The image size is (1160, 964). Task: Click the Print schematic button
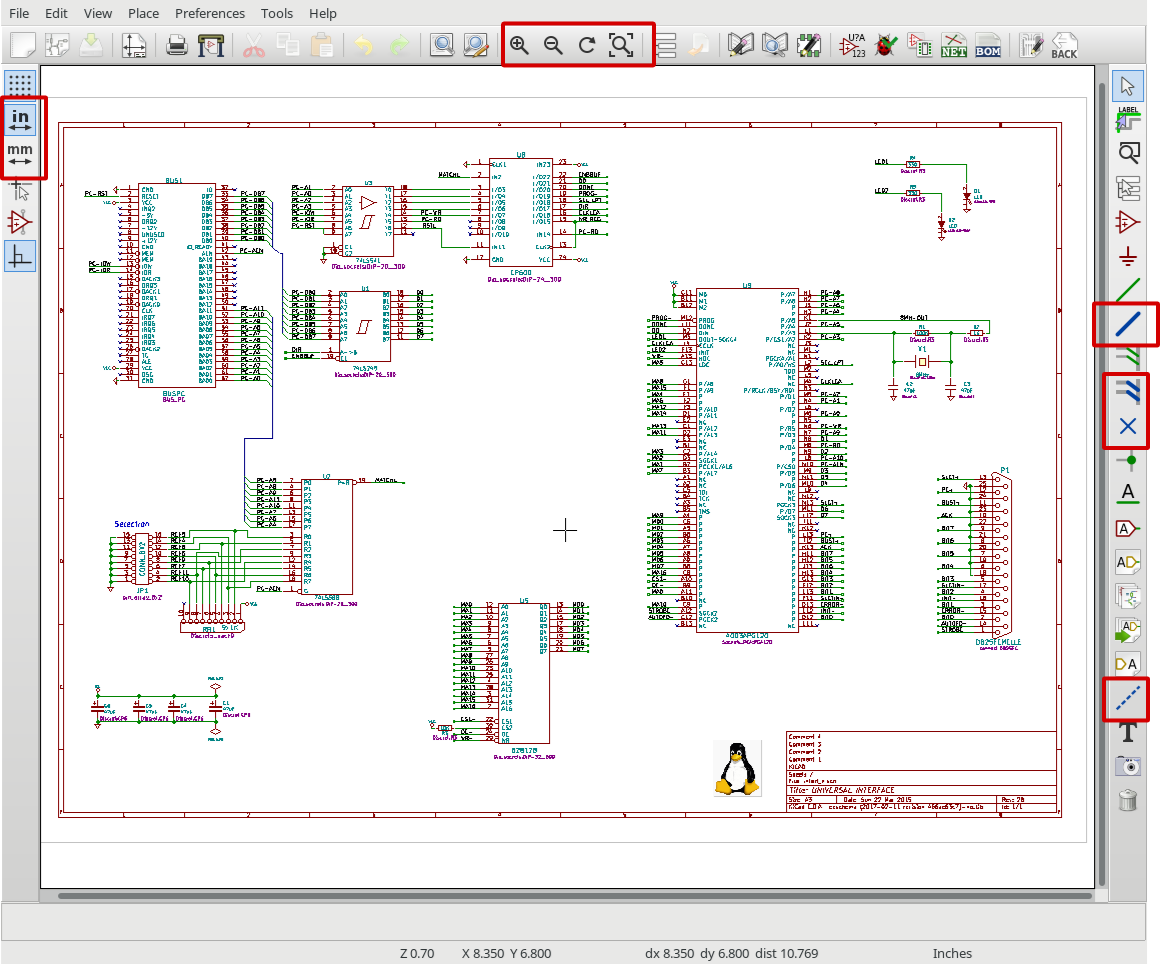click(177, 45)
